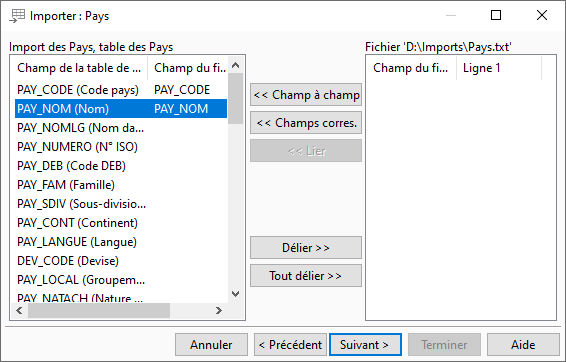566x362 pixels.
Task: Click the 'Ligne 1' column header
Action: [499, 68]
